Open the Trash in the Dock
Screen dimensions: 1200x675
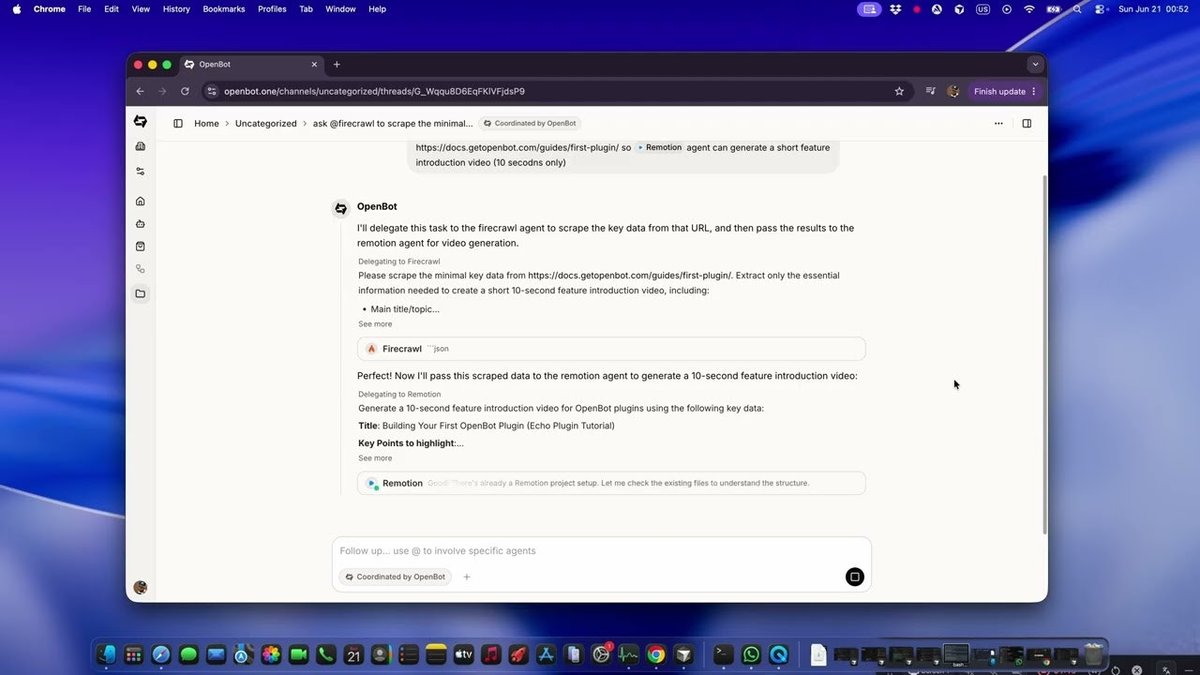coord(1093,655)
